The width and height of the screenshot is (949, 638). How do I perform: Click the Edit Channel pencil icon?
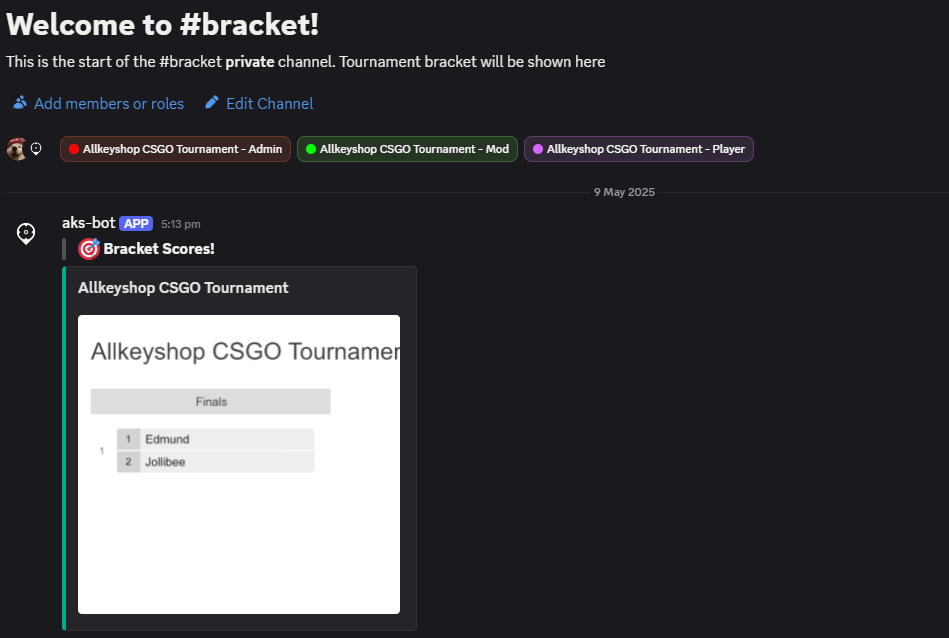click(x=211, y=103)
